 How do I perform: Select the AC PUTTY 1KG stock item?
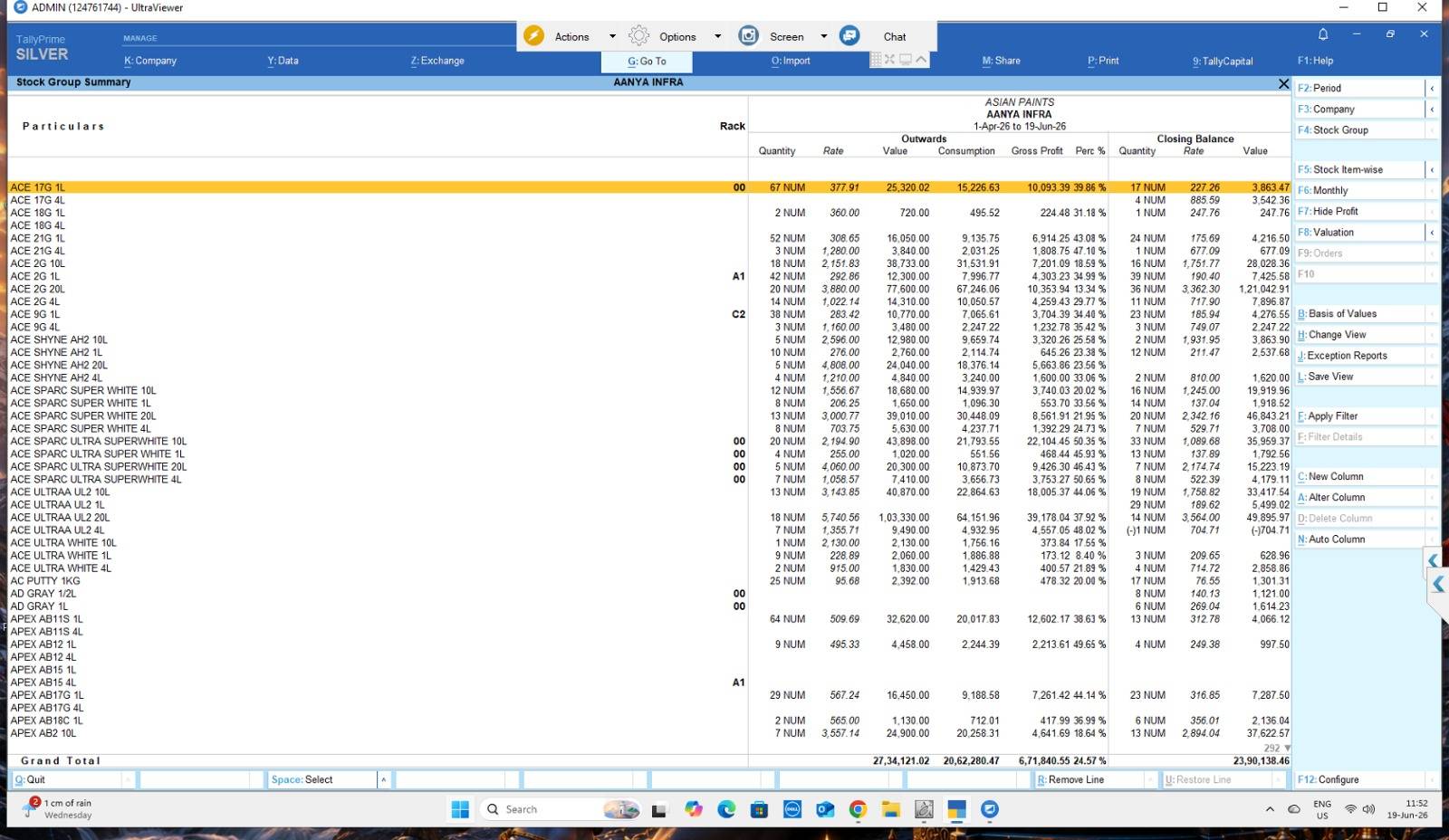45,581
